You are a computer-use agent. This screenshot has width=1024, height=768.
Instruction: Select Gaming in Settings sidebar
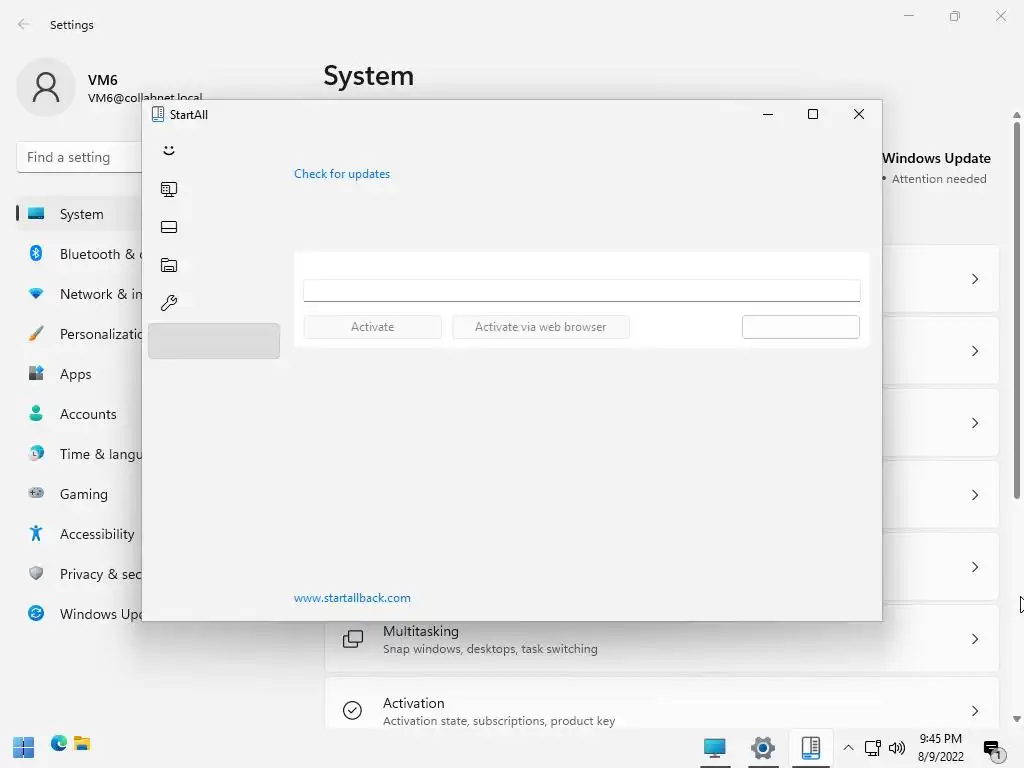(79, 494)
